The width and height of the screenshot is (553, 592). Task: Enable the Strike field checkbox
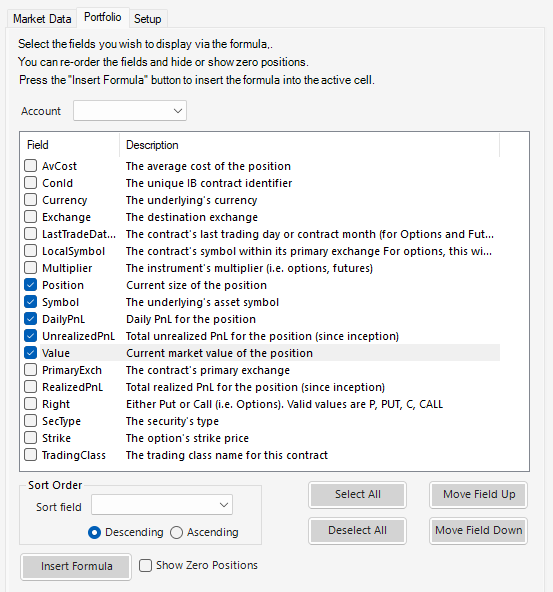click(31, 437)
